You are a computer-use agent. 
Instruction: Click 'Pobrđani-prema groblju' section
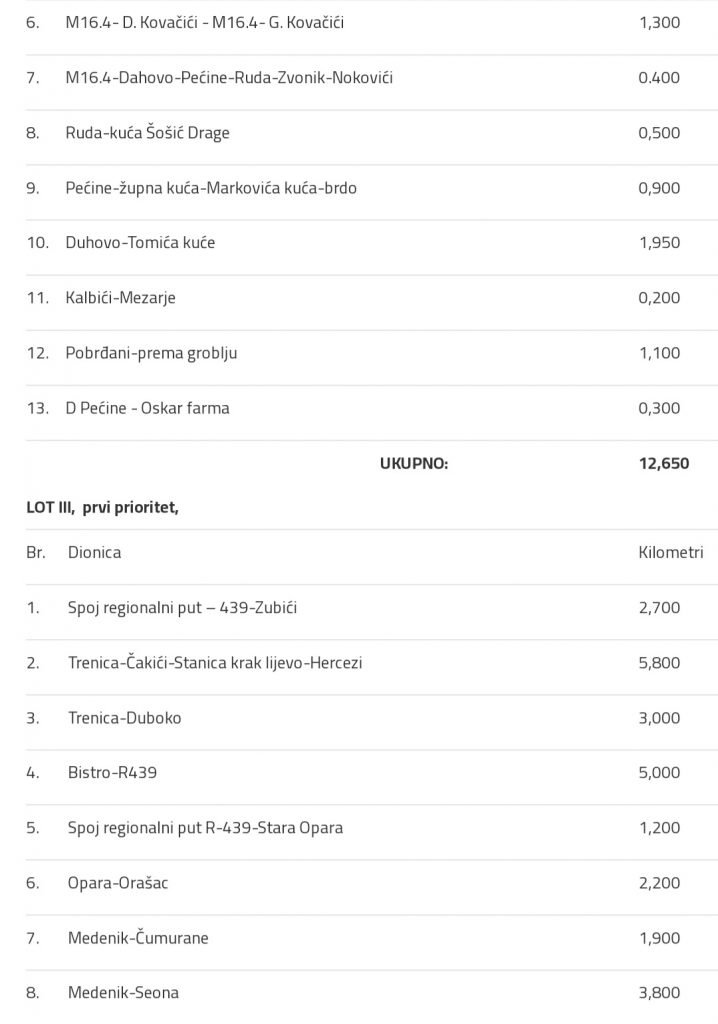coord(151,352)
